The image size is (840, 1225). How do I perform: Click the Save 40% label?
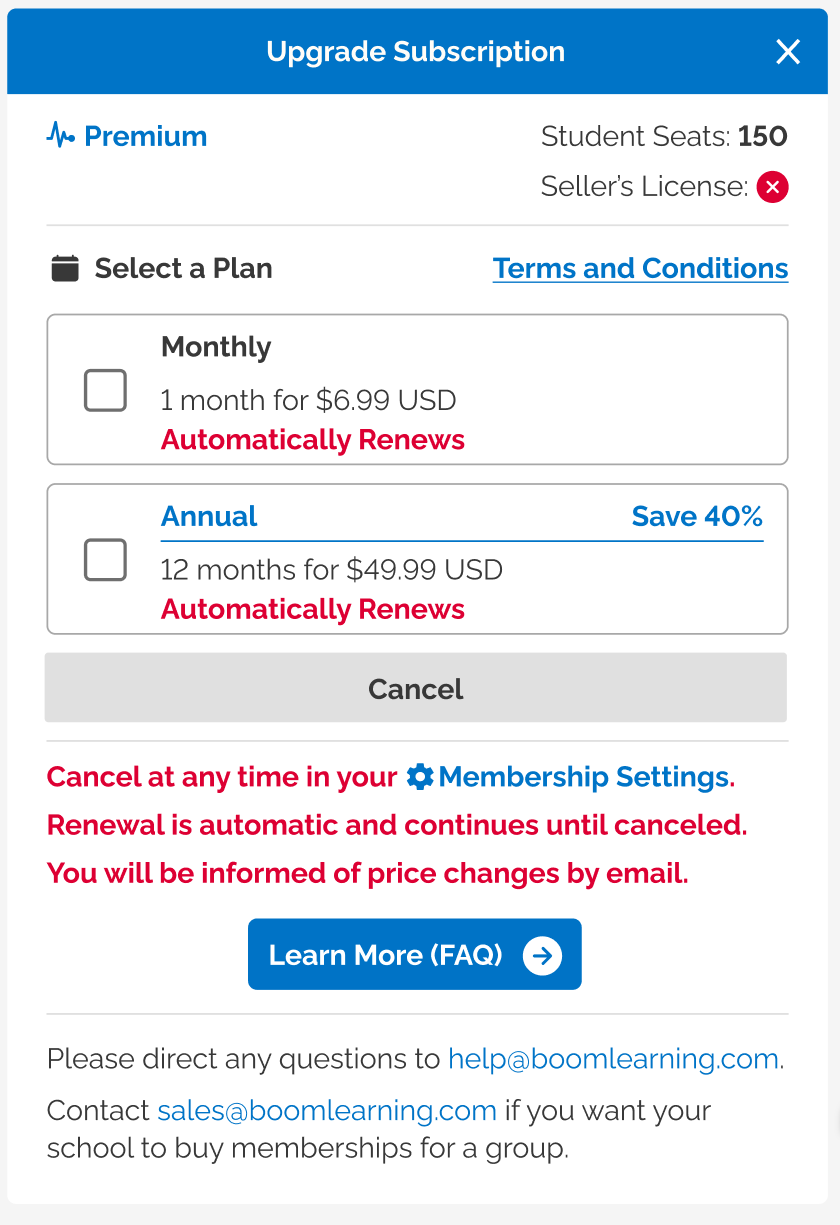tap(697, 516)
